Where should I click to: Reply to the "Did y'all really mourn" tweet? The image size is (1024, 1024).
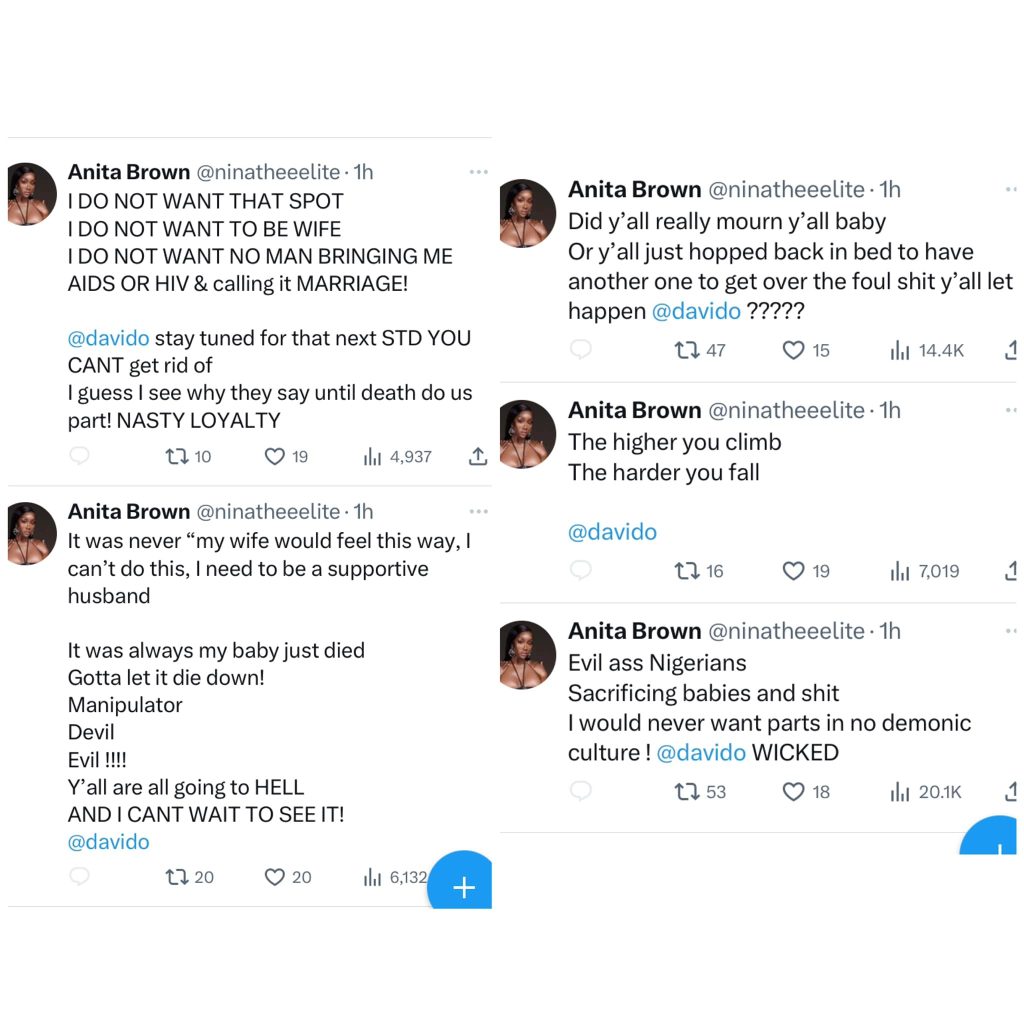[x=581, y=350]
